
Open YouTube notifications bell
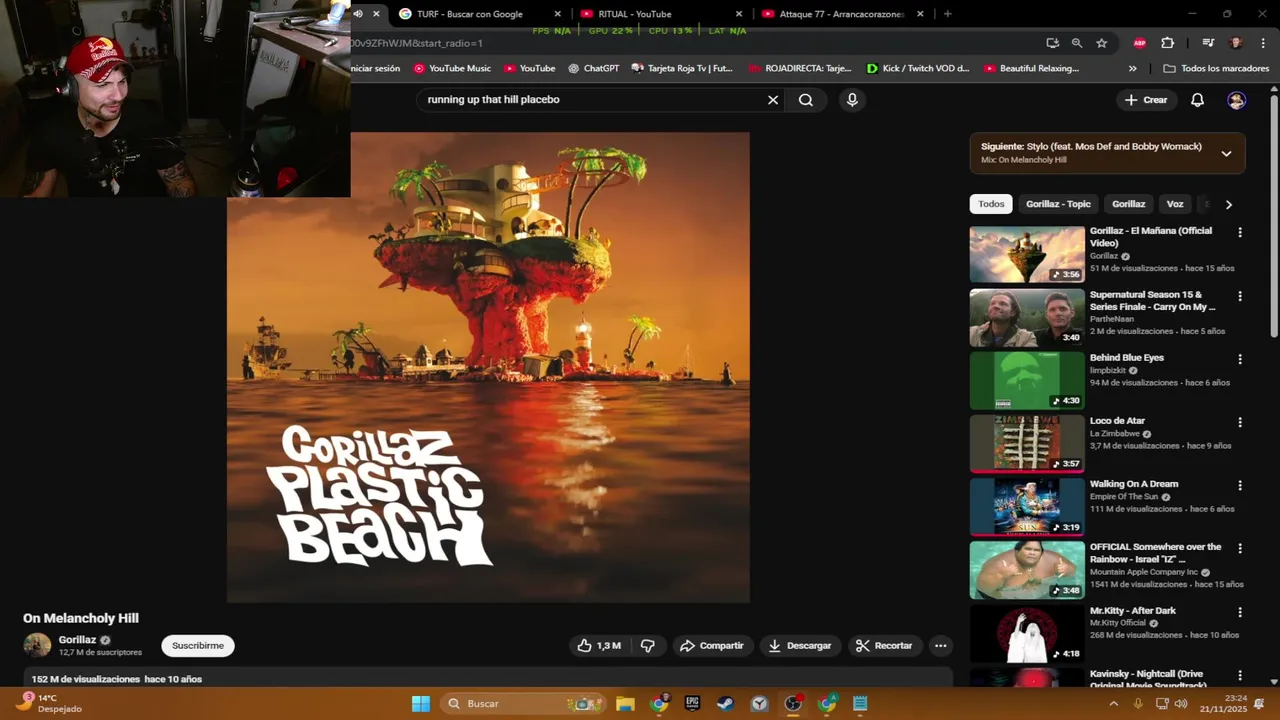click(x=1197, y=100)
